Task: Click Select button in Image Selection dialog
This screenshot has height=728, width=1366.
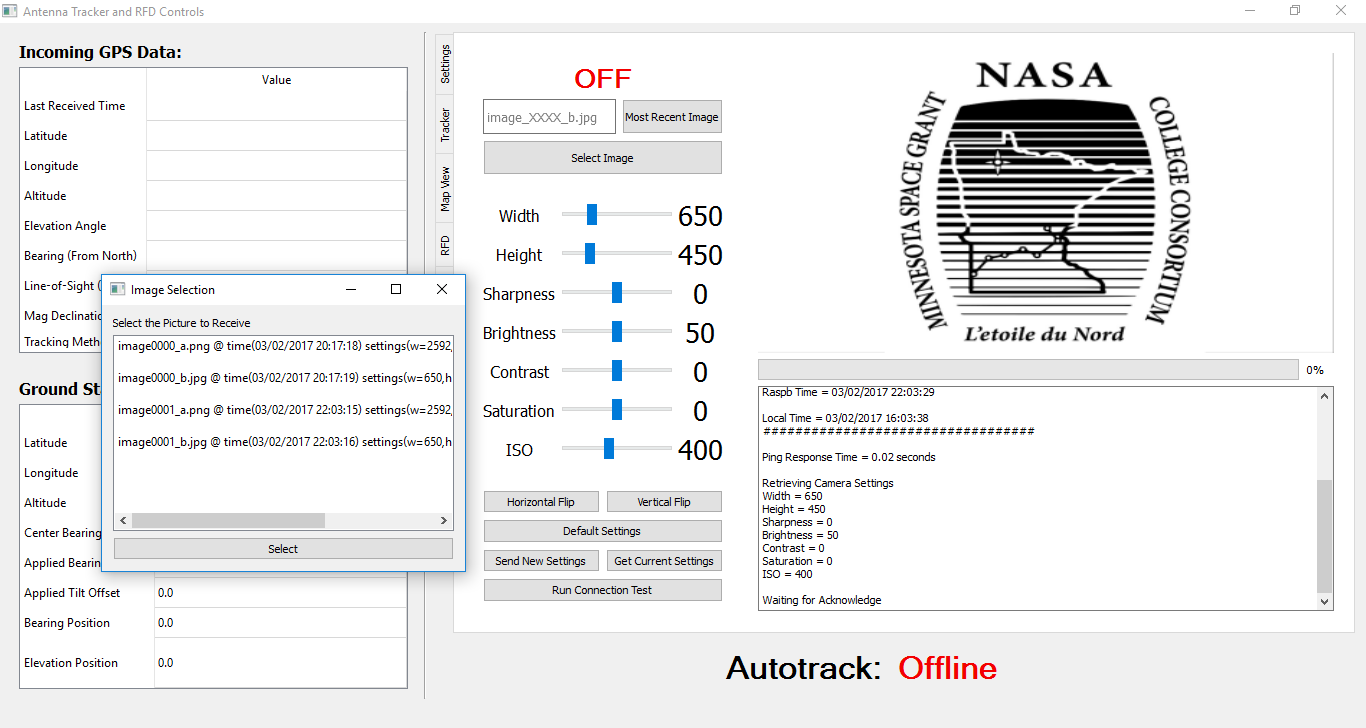Action: coord(283,549)
